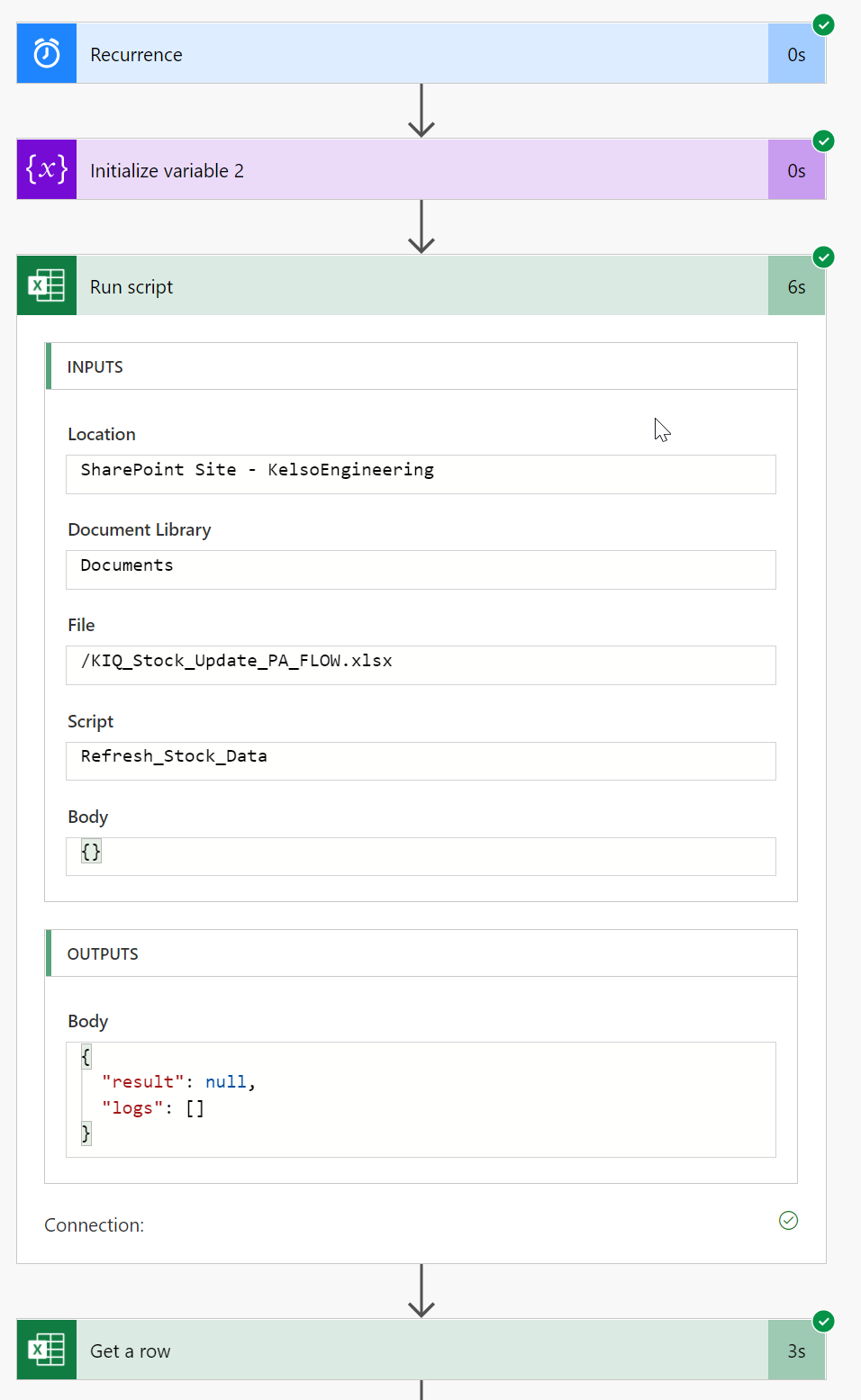Expand the Recurrence step
The image size is (861, 1400).
tap(421, 54)
